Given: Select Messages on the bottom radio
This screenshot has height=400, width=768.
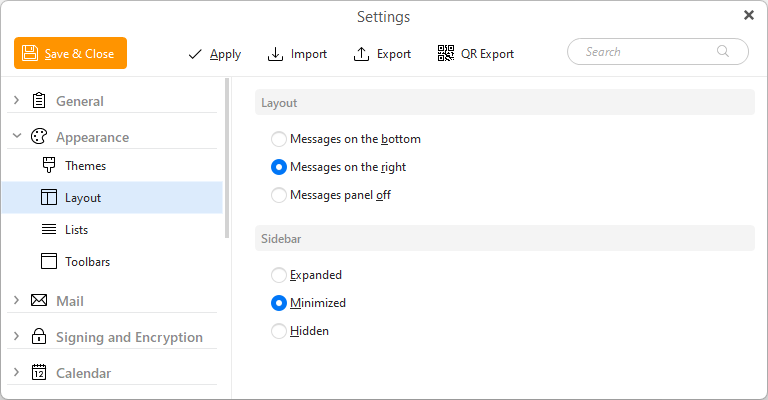Looking at the screenshot, I should [279, 139].
